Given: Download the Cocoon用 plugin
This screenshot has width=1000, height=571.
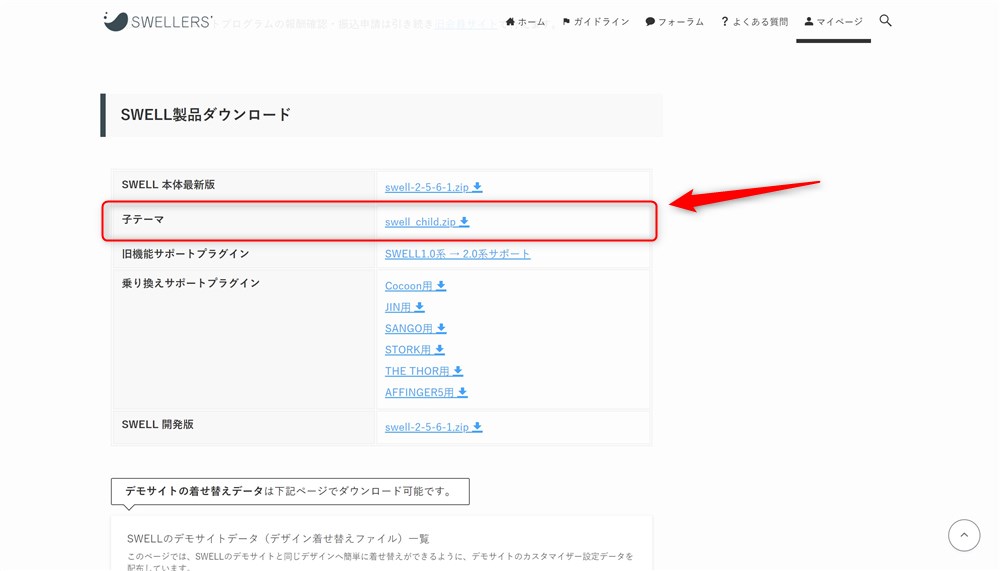Looking at the screenshot, I should coord(415,285).
